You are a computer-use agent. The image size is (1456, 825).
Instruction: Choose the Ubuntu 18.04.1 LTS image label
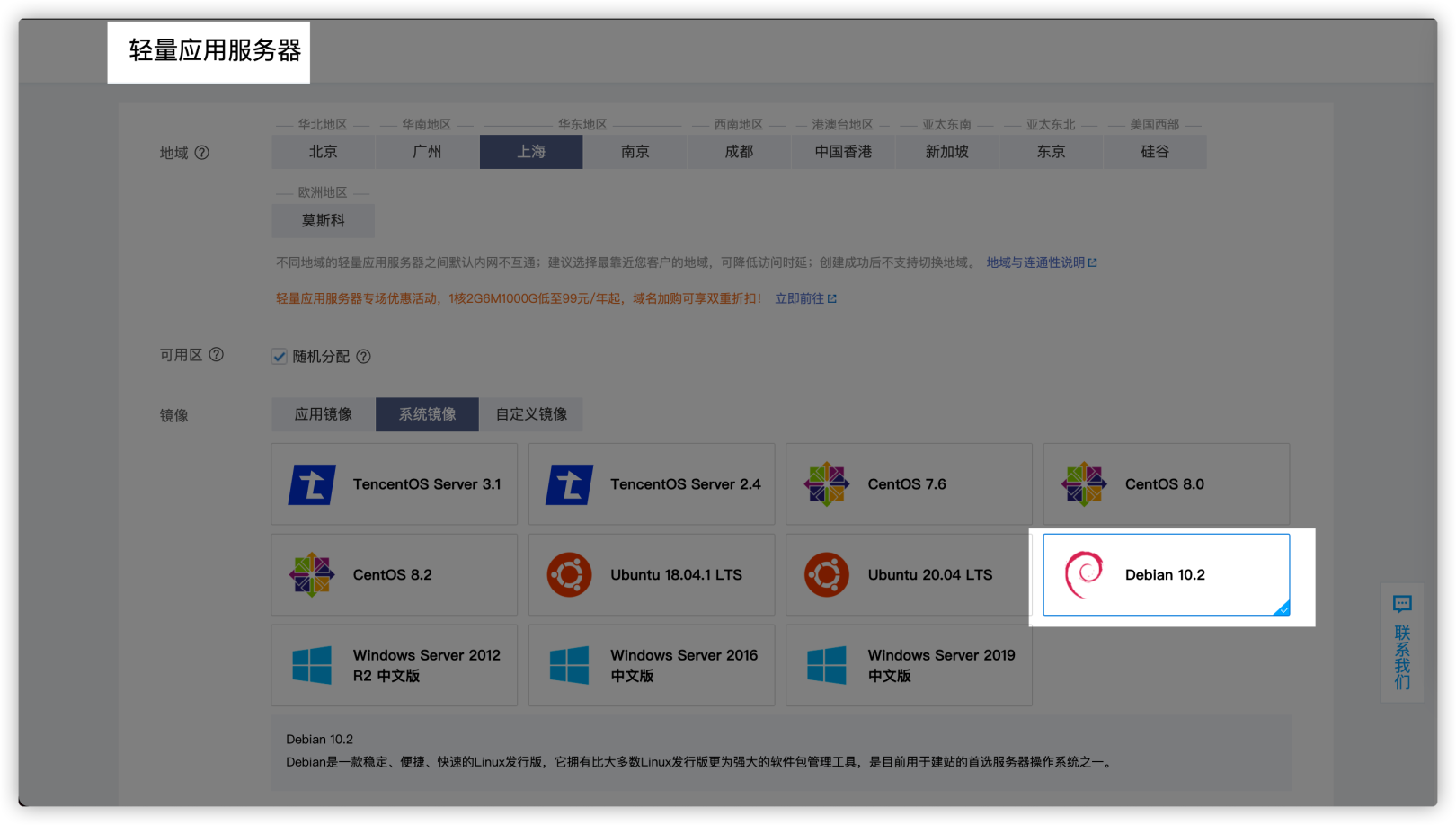[x=677, y=575]
